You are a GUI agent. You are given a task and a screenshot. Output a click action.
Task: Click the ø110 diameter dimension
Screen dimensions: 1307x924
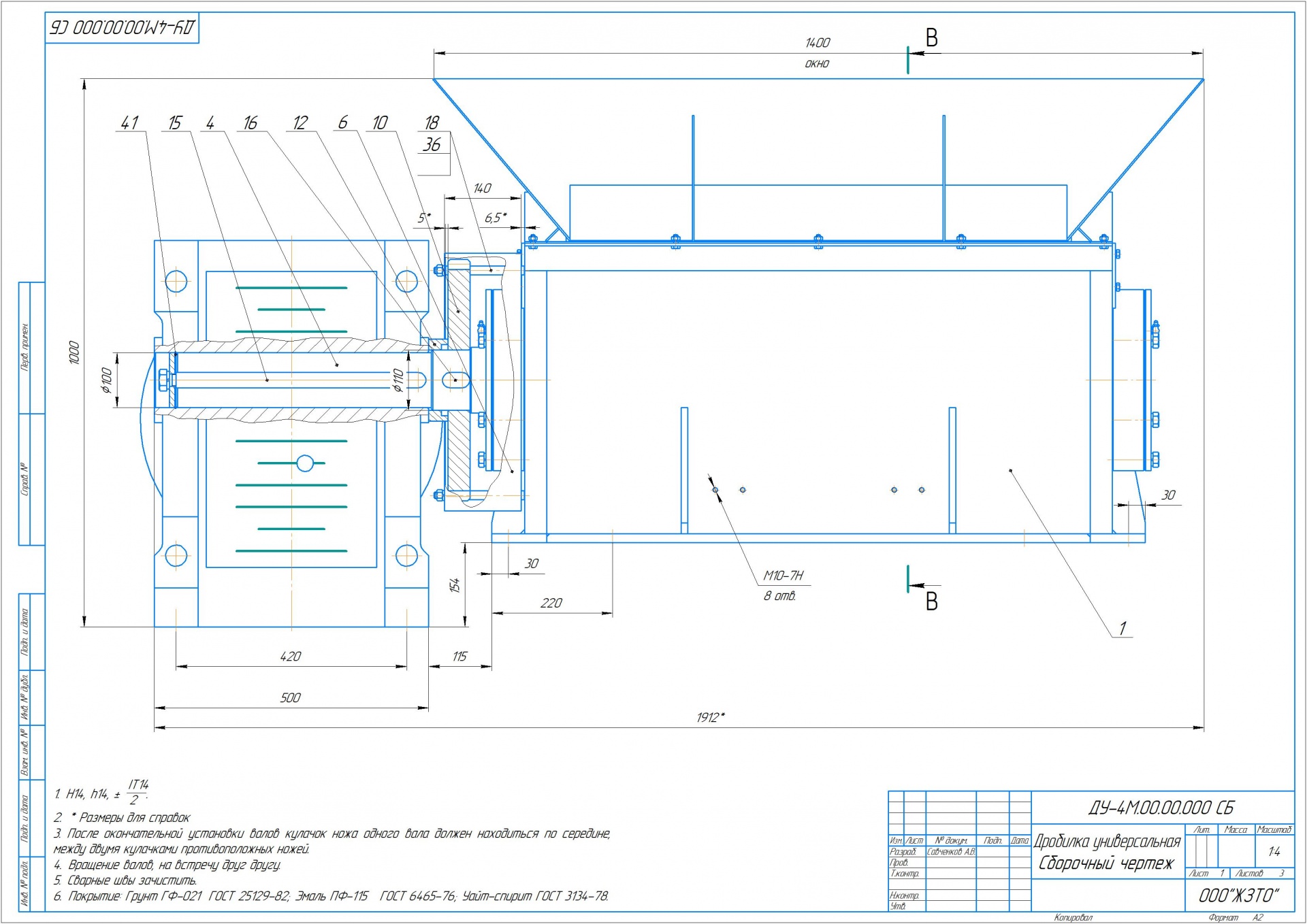point(398,380)
